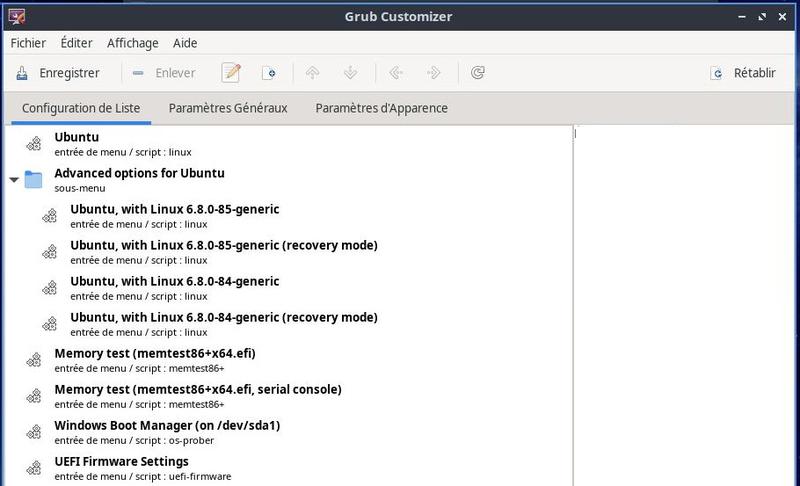Screen dimensions: 800x486
Task: Click the new entry icon in toolbar
Action: [x=268, y=73]
